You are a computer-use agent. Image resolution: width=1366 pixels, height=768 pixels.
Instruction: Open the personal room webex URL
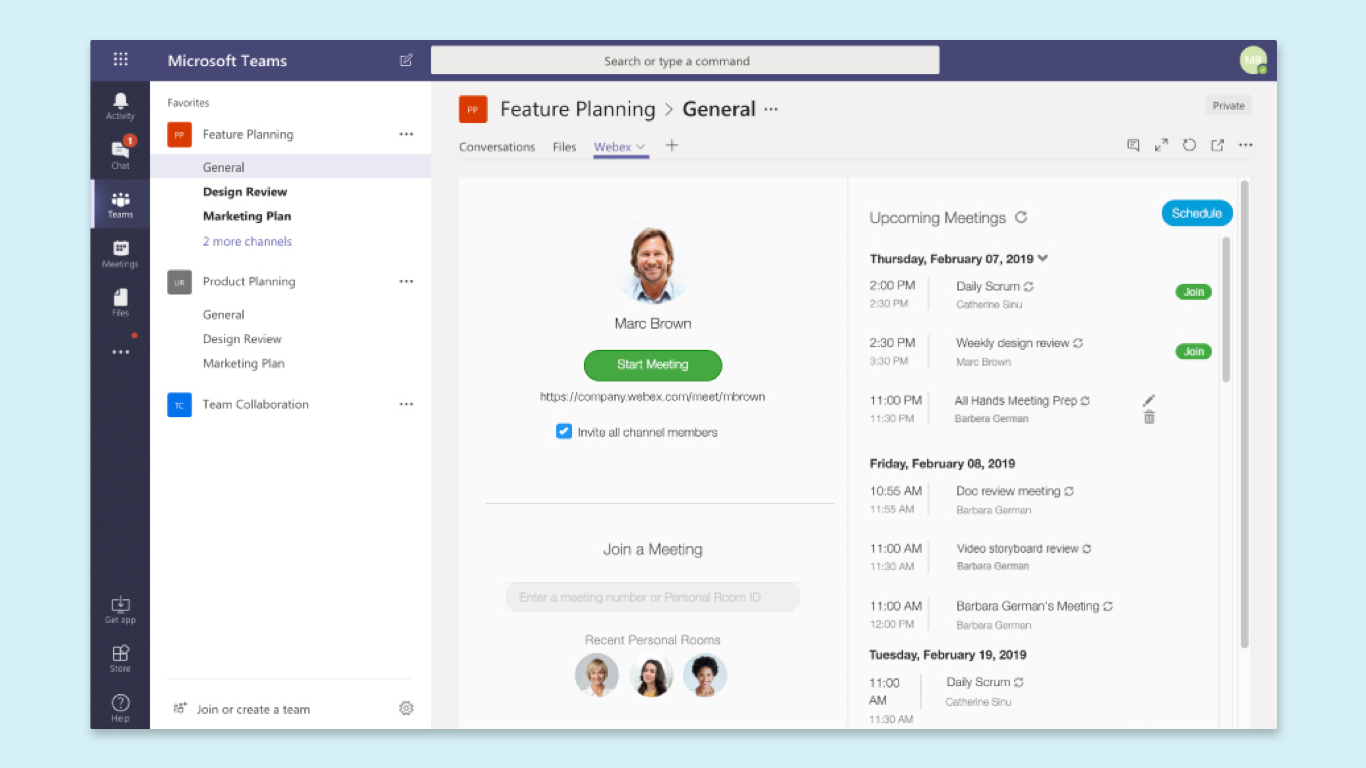652,397
